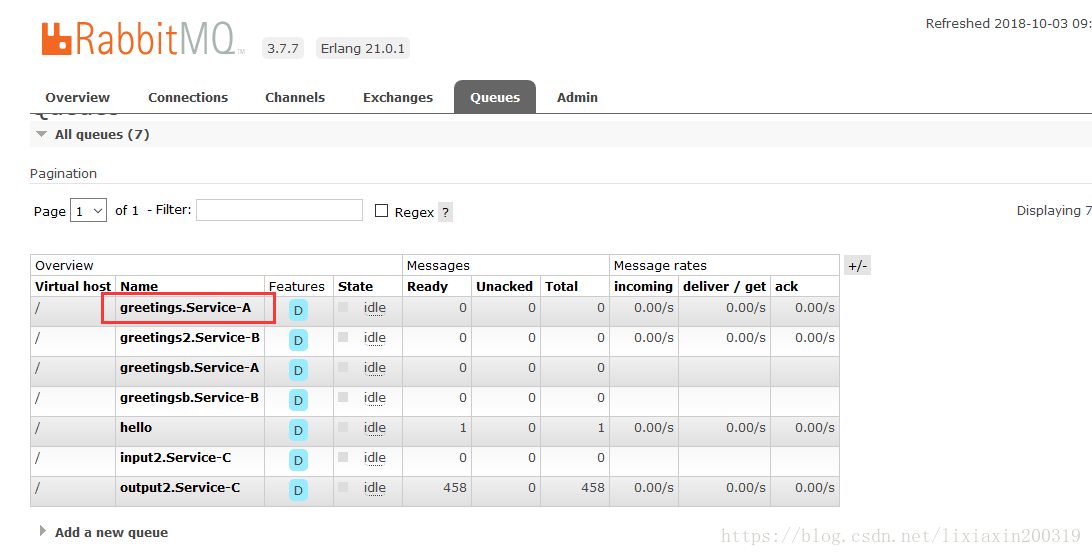Click the D feature badge for greetingsb.Service-A
Screen dimensions: 1092x556
point(298,370)
